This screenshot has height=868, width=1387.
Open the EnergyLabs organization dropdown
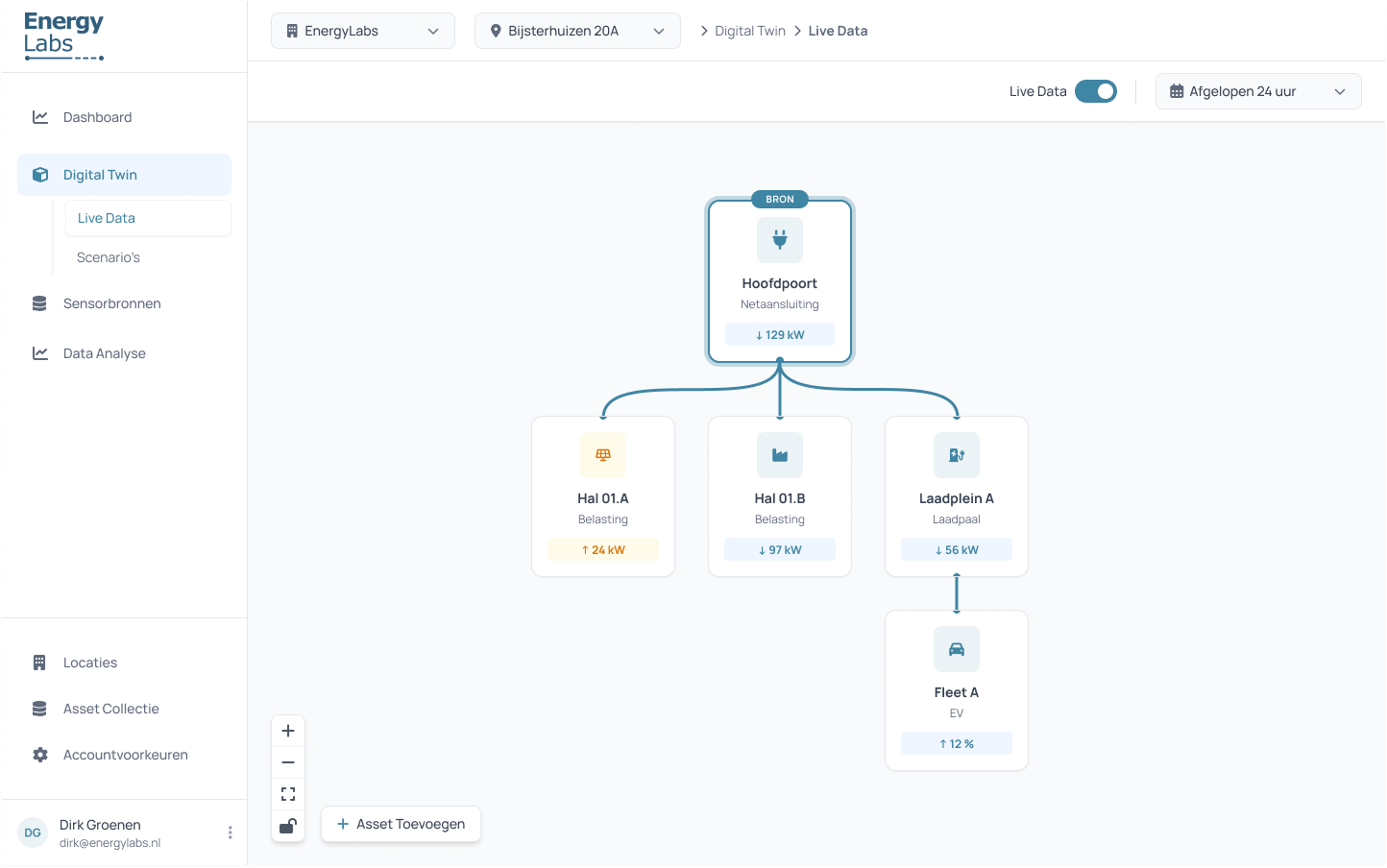[x=362, y=31]
